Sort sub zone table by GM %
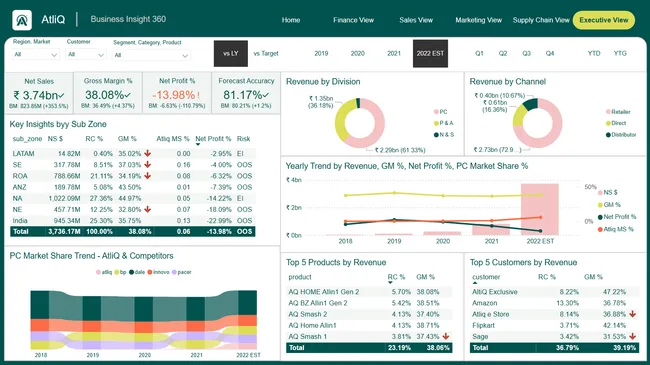Image resolution: width=650 pixels, height=365 pixels. (127, 139)
